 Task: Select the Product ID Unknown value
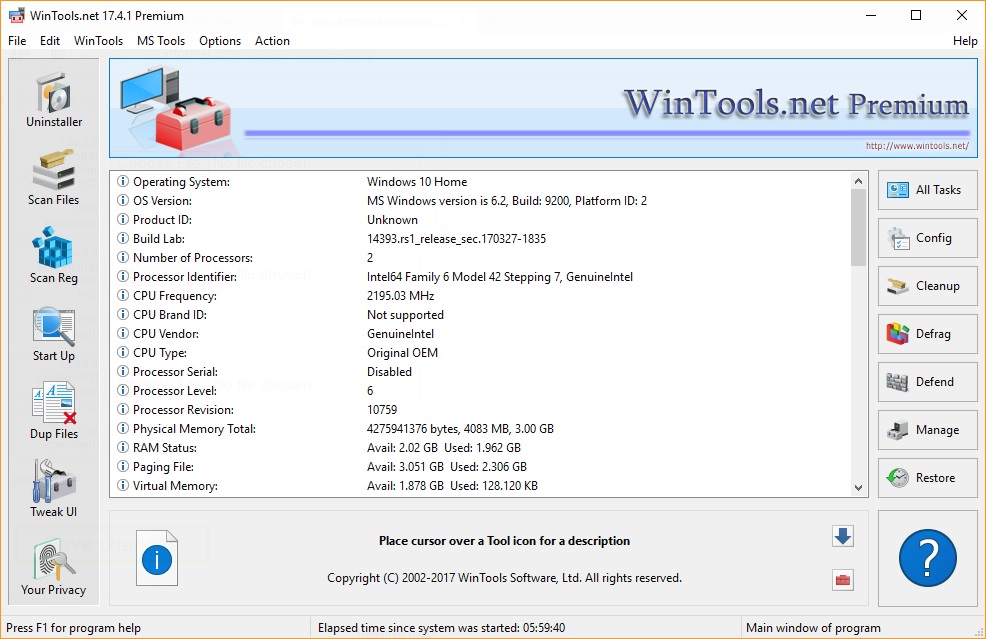392,219
